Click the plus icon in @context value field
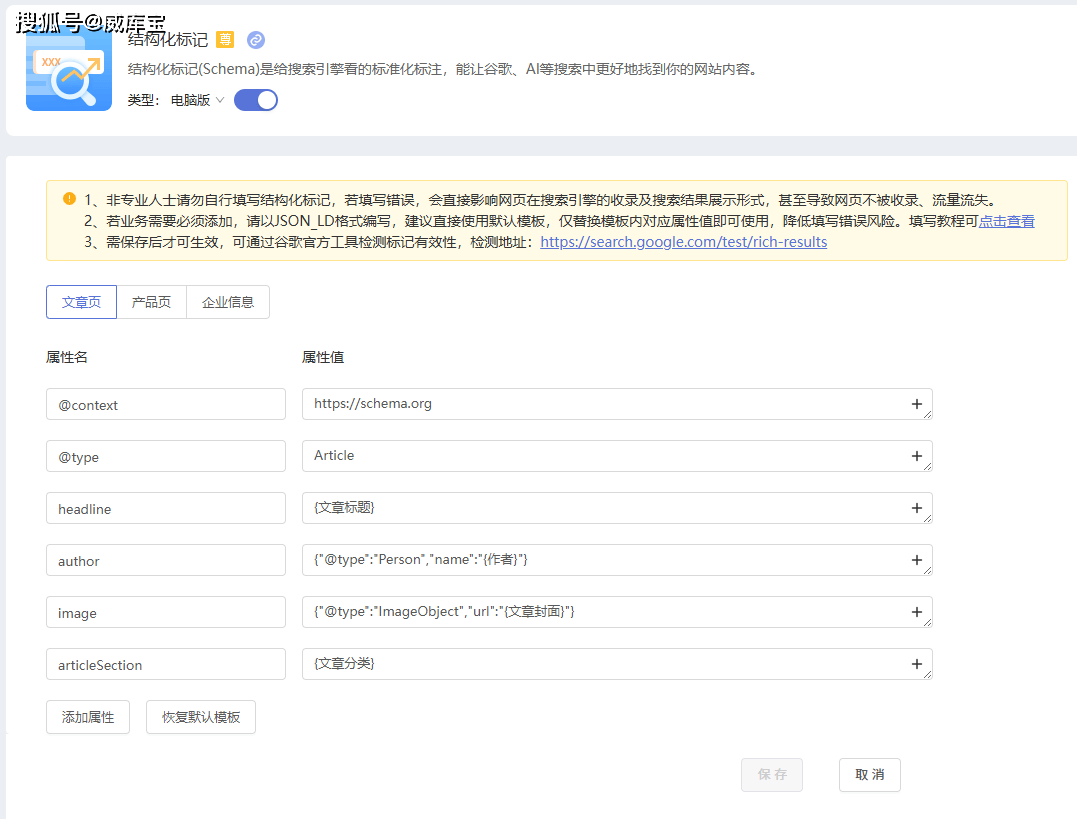This screenshot has width=1077, height=819. click(x=916, y=404)
